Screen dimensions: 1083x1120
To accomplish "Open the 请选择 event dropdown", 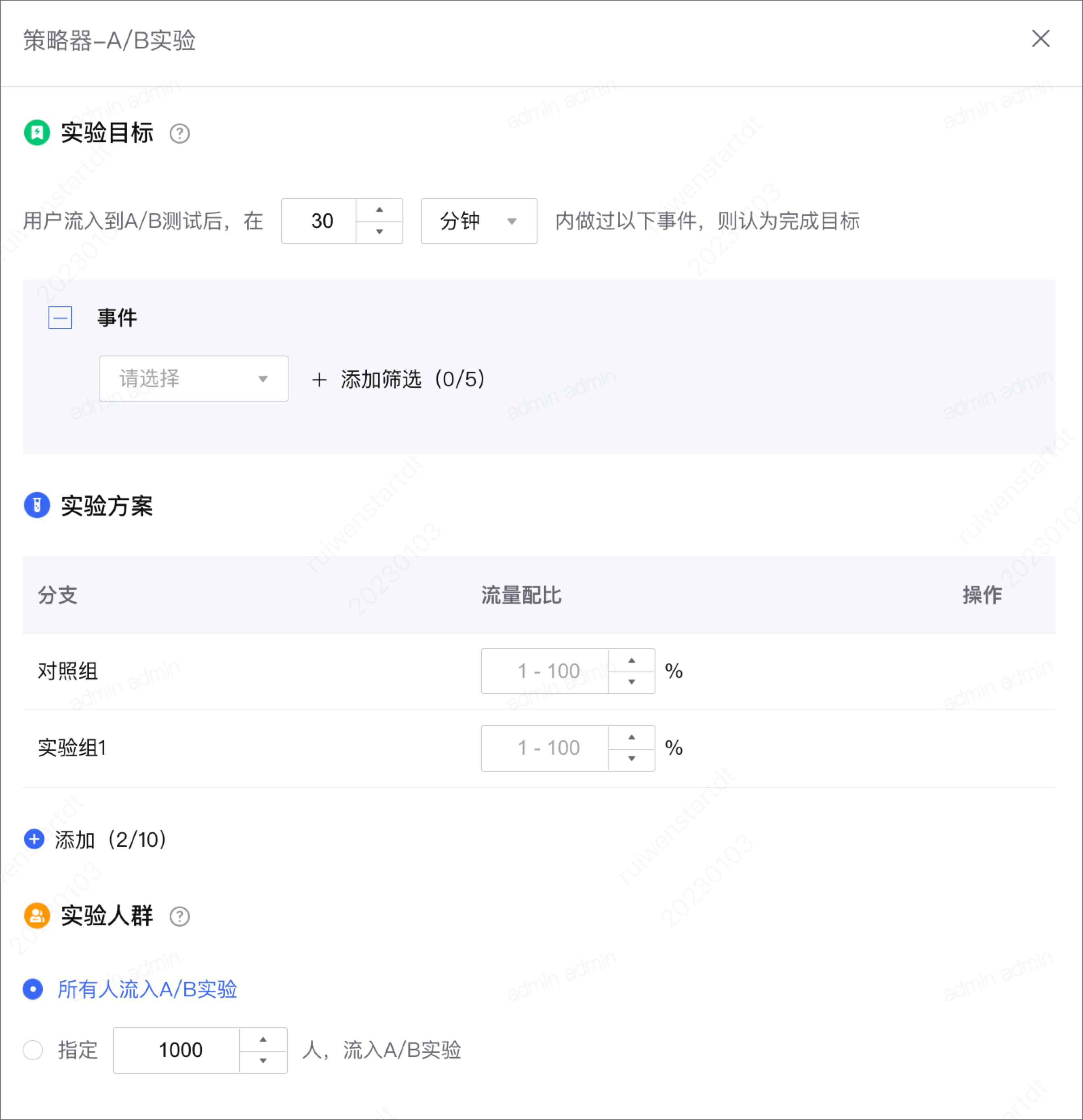I will point(194,378).
